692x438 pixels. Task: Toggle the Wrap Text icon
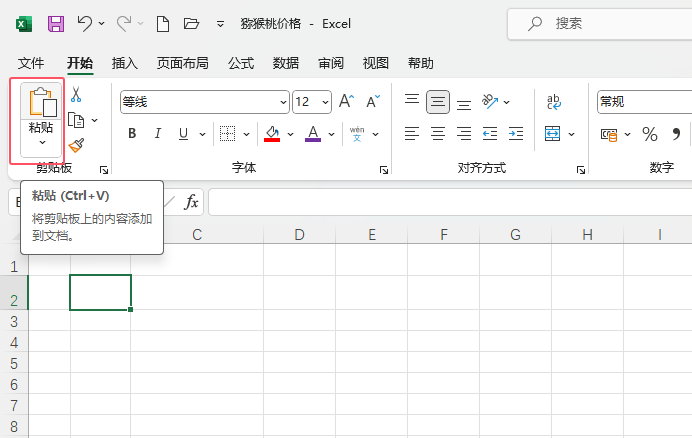553,102
